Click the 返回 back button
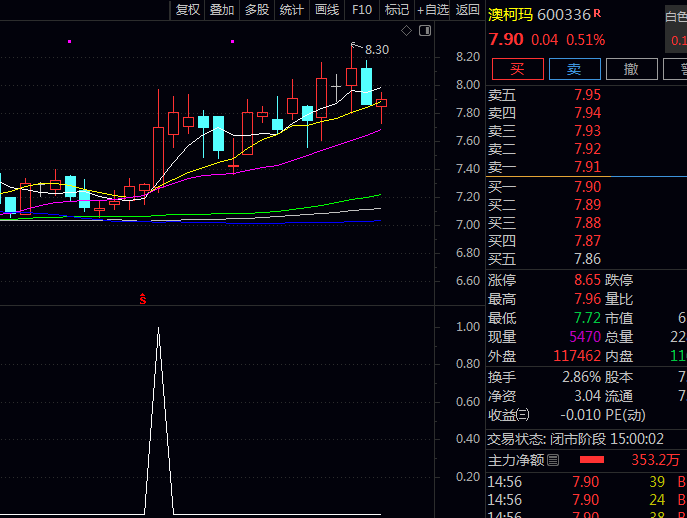This screenshot has height=518, width=687. coord(467,10)
